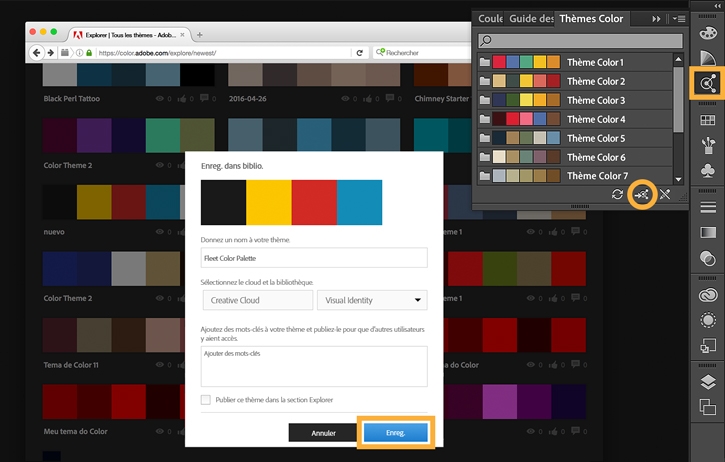
Task: Reload the browser page
Action: [360, 53]
